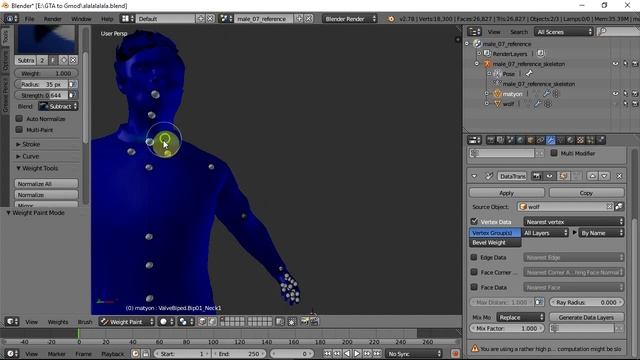The image size is (640, 360).
Task: Enable Edge Data checkbox
Action: (474, 258)
